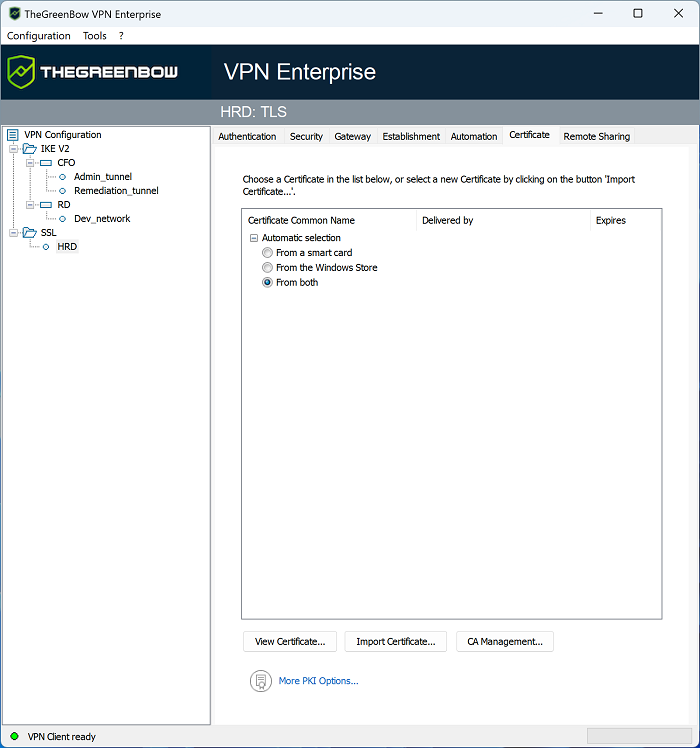Screen dimensions: 700x748
Task: Switch to the Authentication tab
Action: click(247, 136)
